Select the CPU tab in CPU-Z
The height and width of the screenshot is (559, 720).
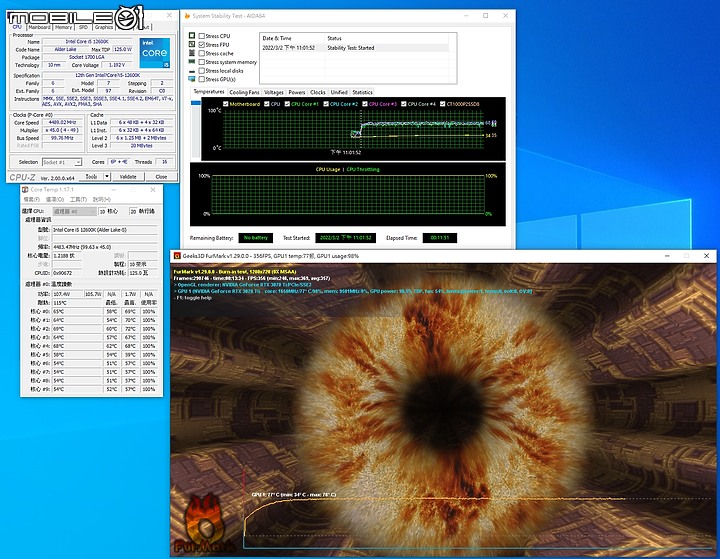click(17, 27)
